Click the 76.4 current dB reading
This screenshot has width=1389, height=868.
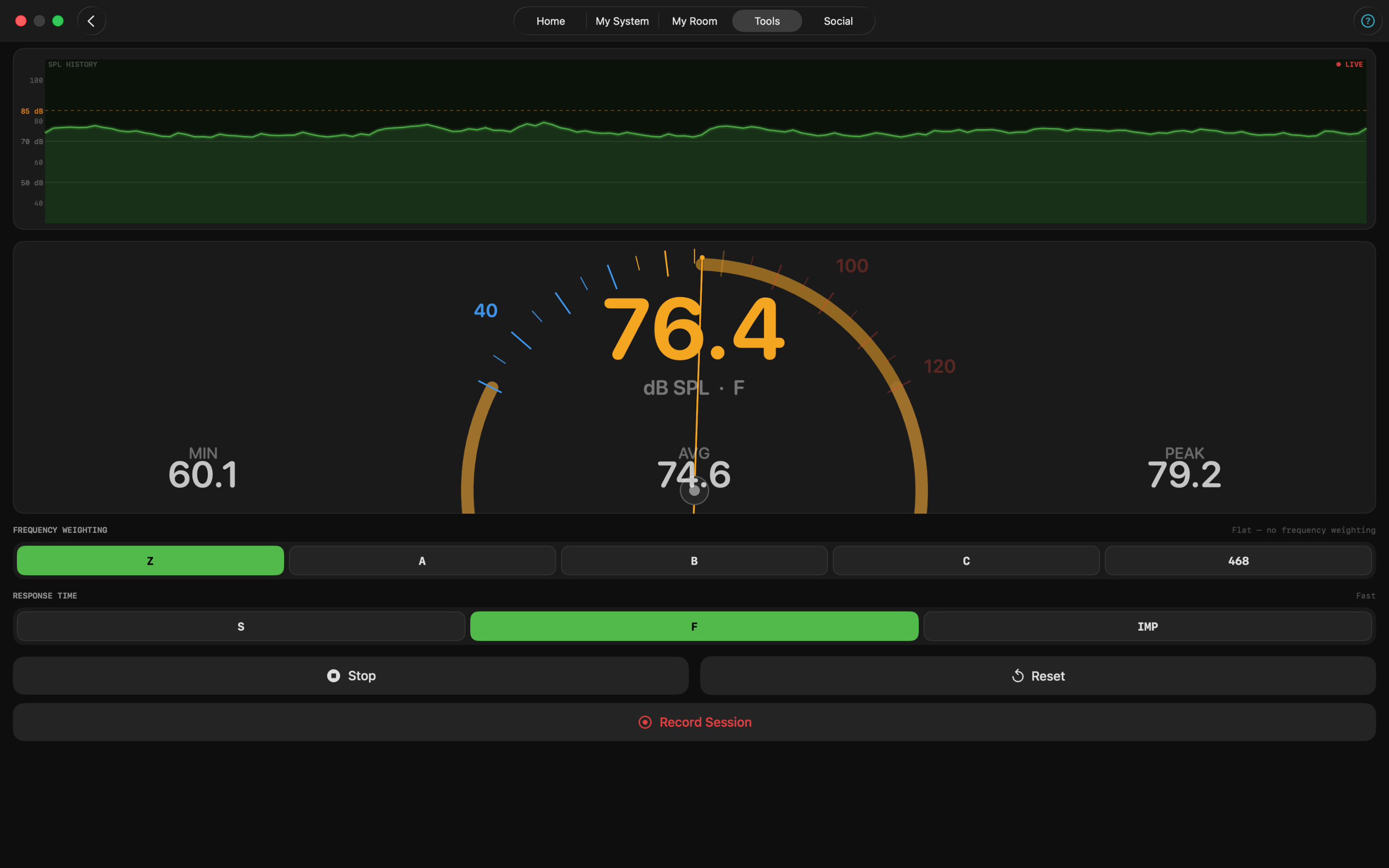pos(694,328)
